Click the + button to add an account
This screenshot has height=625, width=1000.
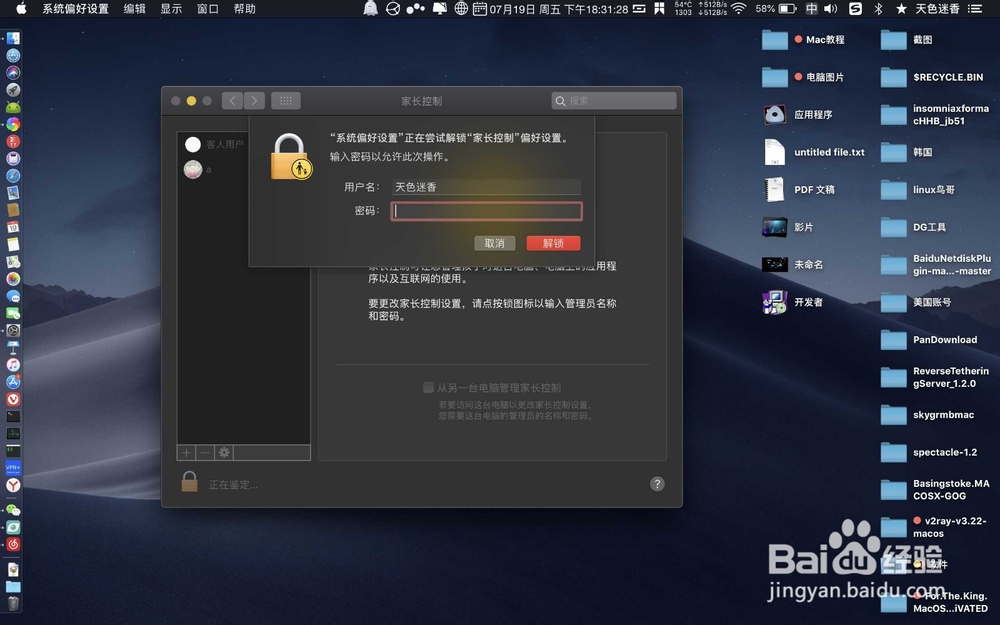click(186, 452)
